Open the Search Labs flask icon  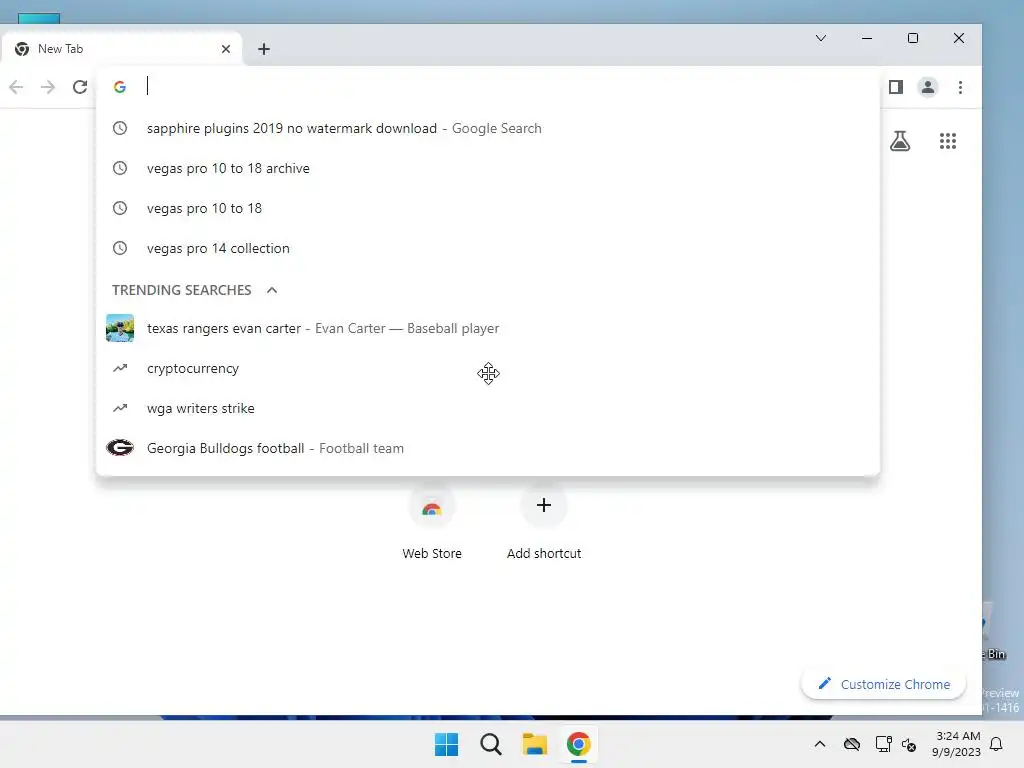[900, 141]
